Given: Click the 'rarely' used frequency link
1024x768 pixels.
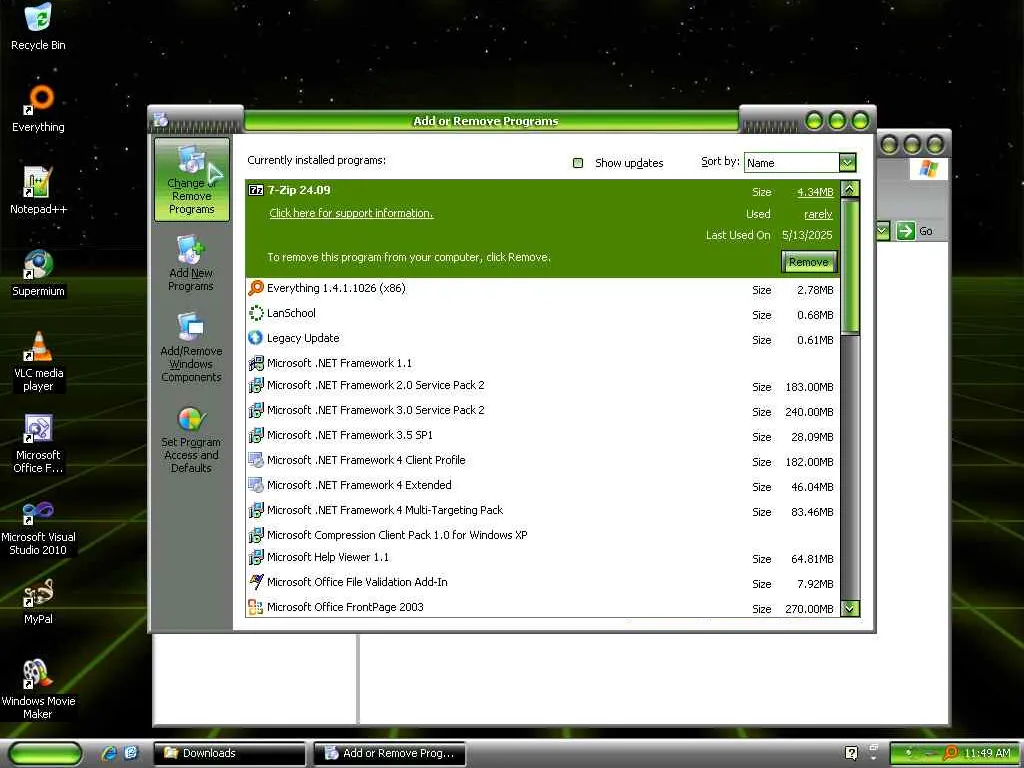Looking at the screenshot, I should (818, 214).
